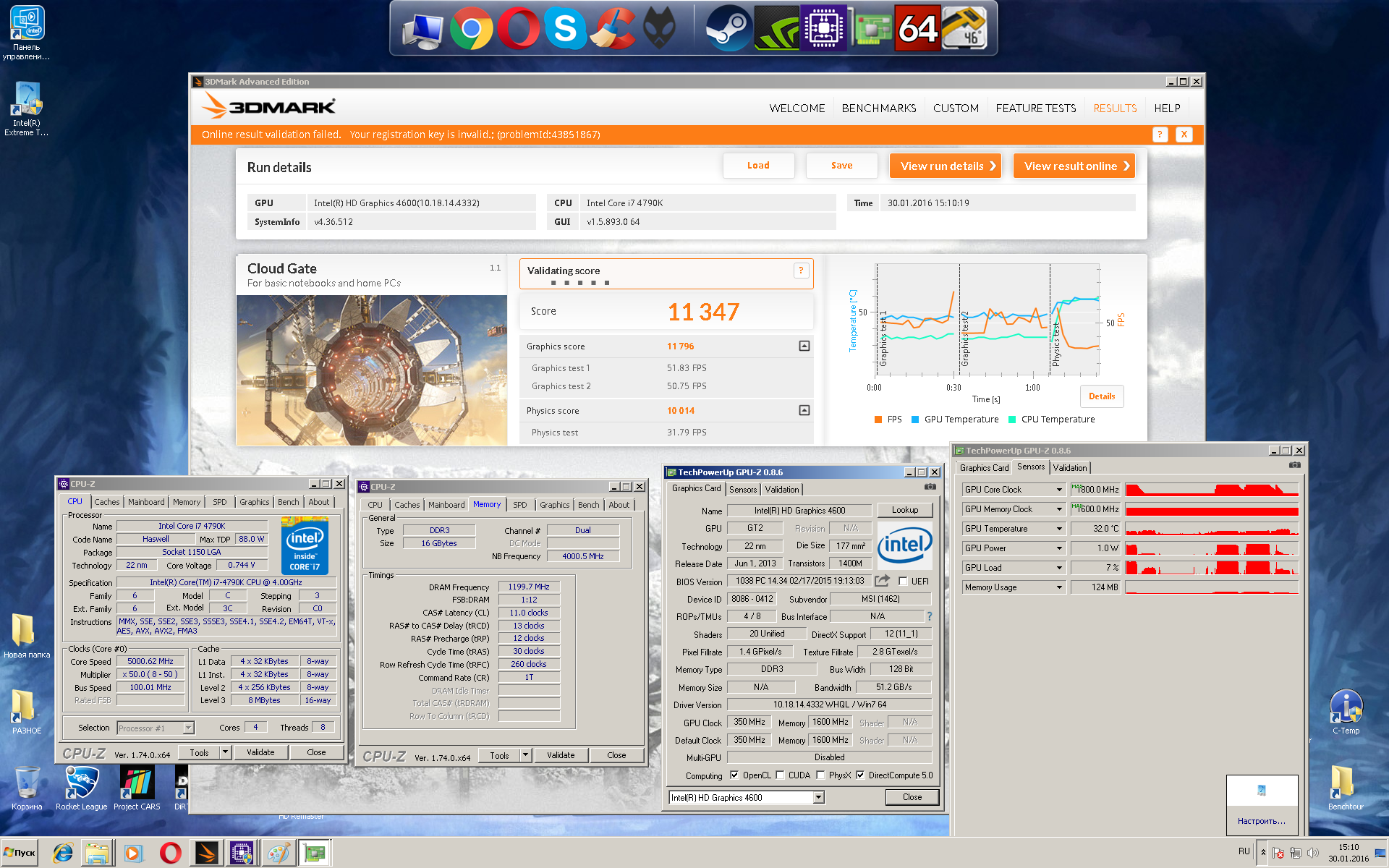1389x868 pixels.
Task: Open Memory Usage sensor dropdown
Action: click(1059, 587)
